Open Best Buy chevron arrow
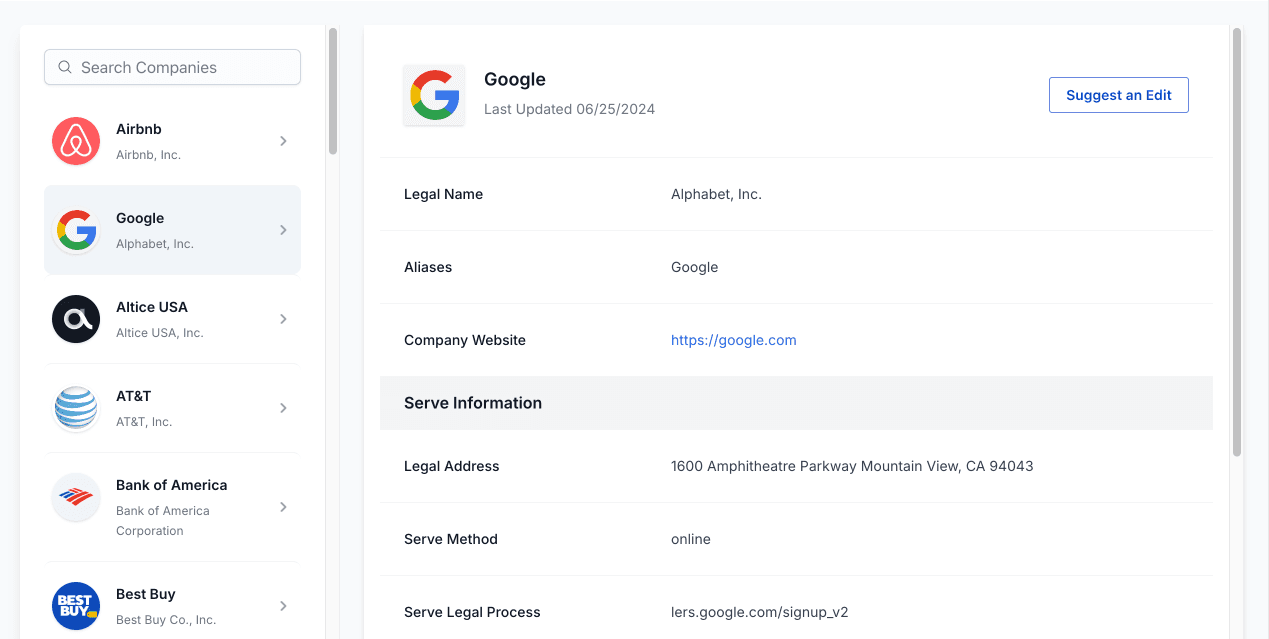 [x=283, y=606]
